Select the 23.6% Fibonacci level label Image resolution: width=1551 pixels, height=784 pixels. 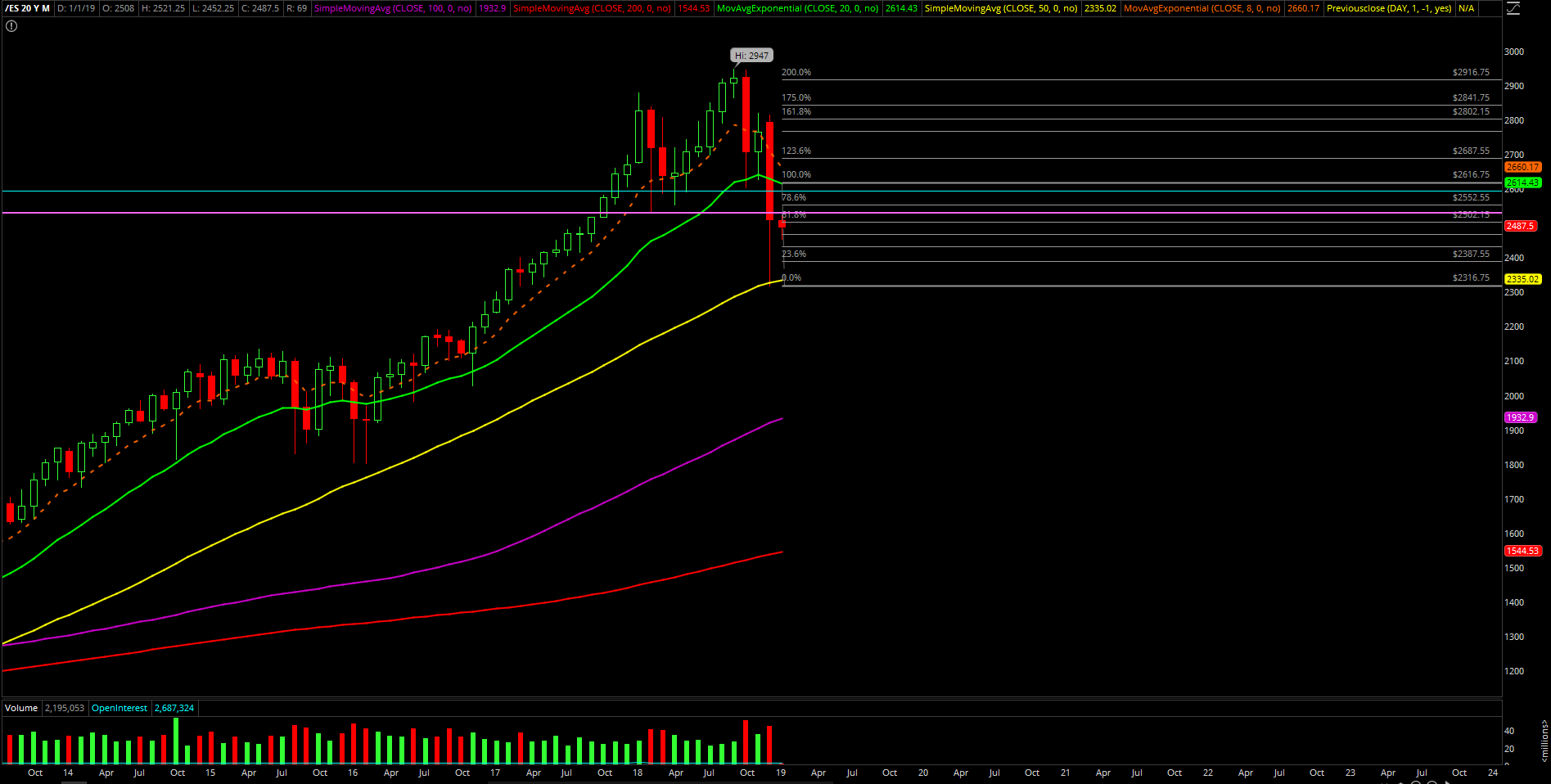(794, 254)
